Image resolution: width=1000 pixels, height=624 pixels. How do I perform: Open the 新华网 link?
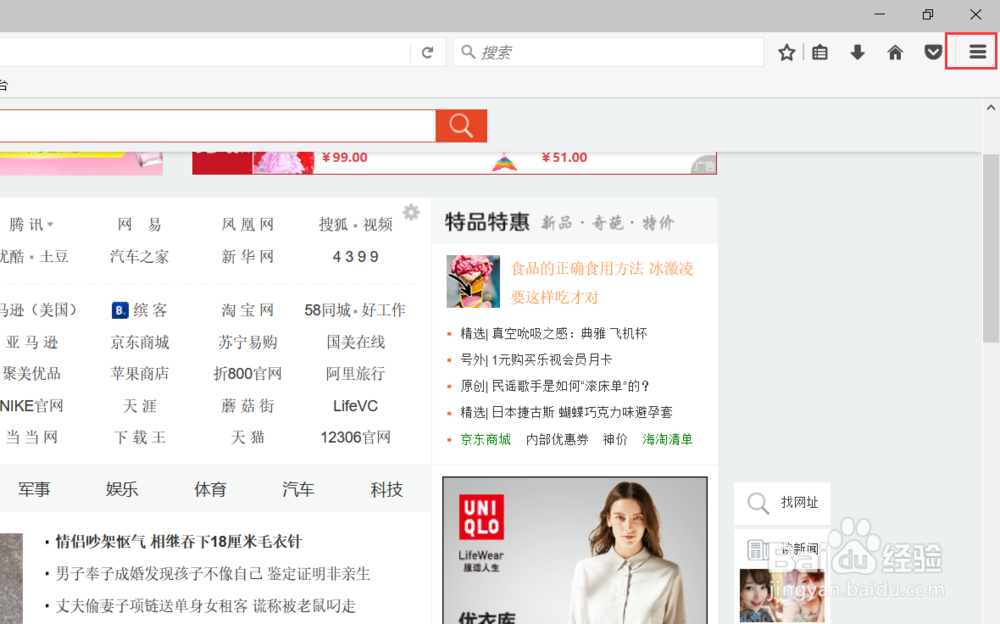click(x=247, y=256)
